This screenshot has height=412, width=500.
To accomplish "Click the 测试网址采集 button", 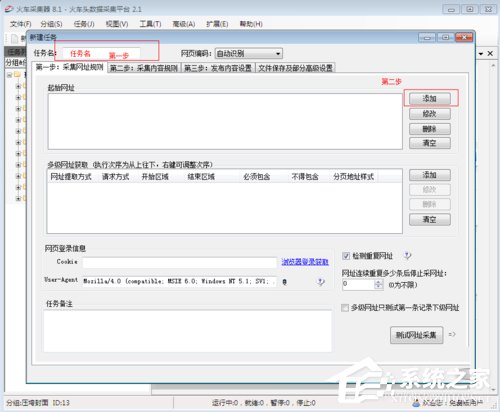I will click(416, 335).
